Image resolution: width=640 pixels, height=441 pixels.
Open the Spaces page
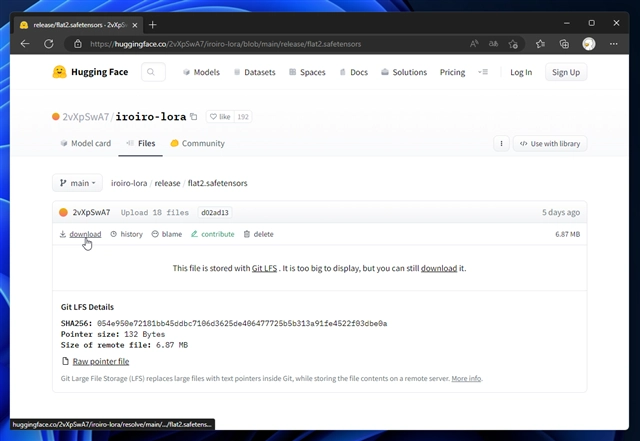[307, 72]
